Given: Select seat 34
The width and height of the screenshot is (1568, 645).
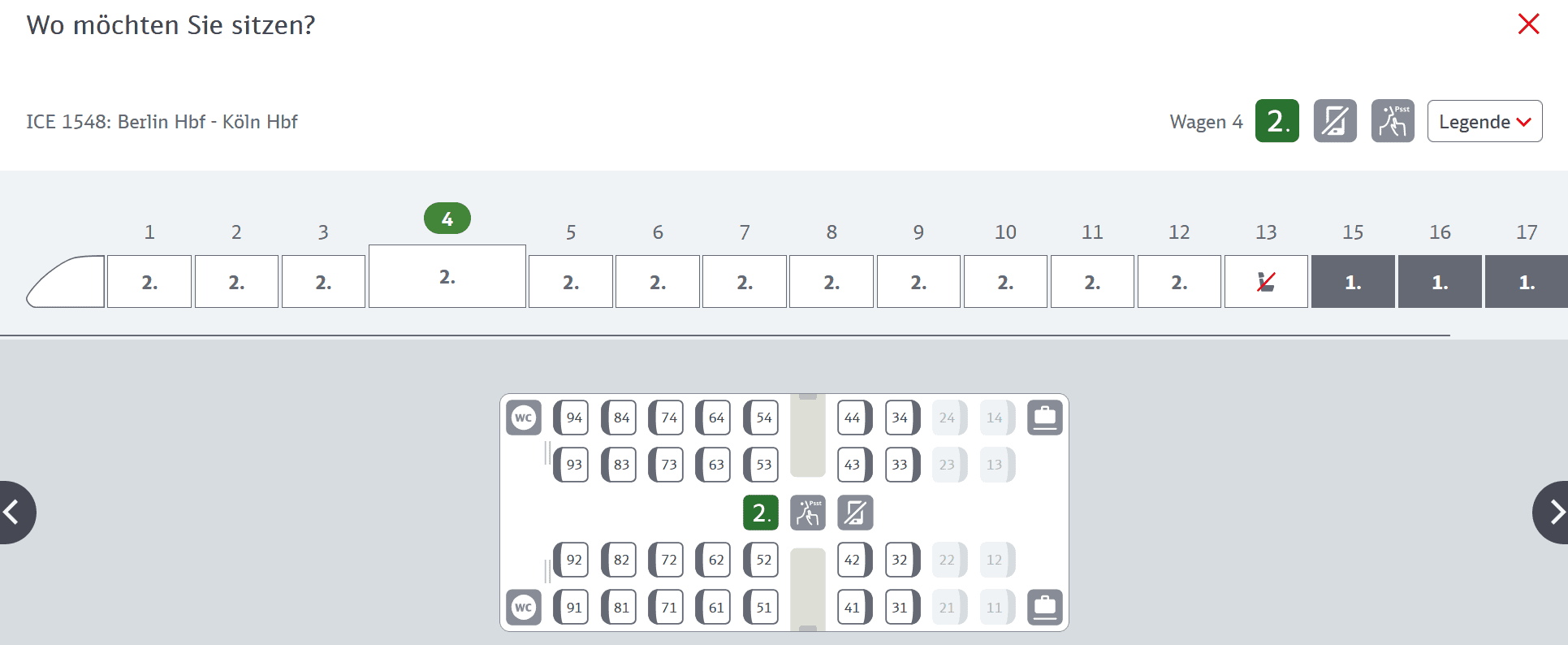Looking at the screenshot, I should pyautogui.click(x=901, y=418).
